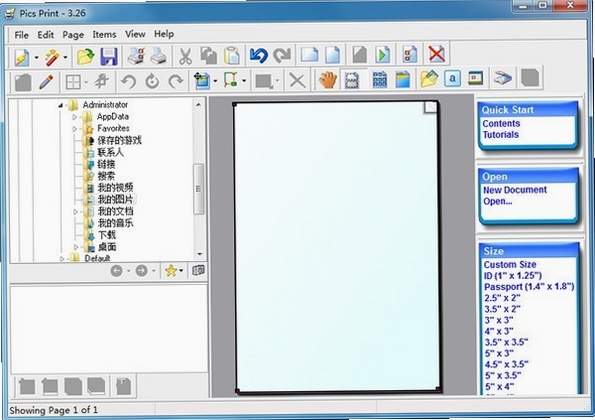Expand the AppData folder node
The image size is (595, 420).
coord(75,117)
